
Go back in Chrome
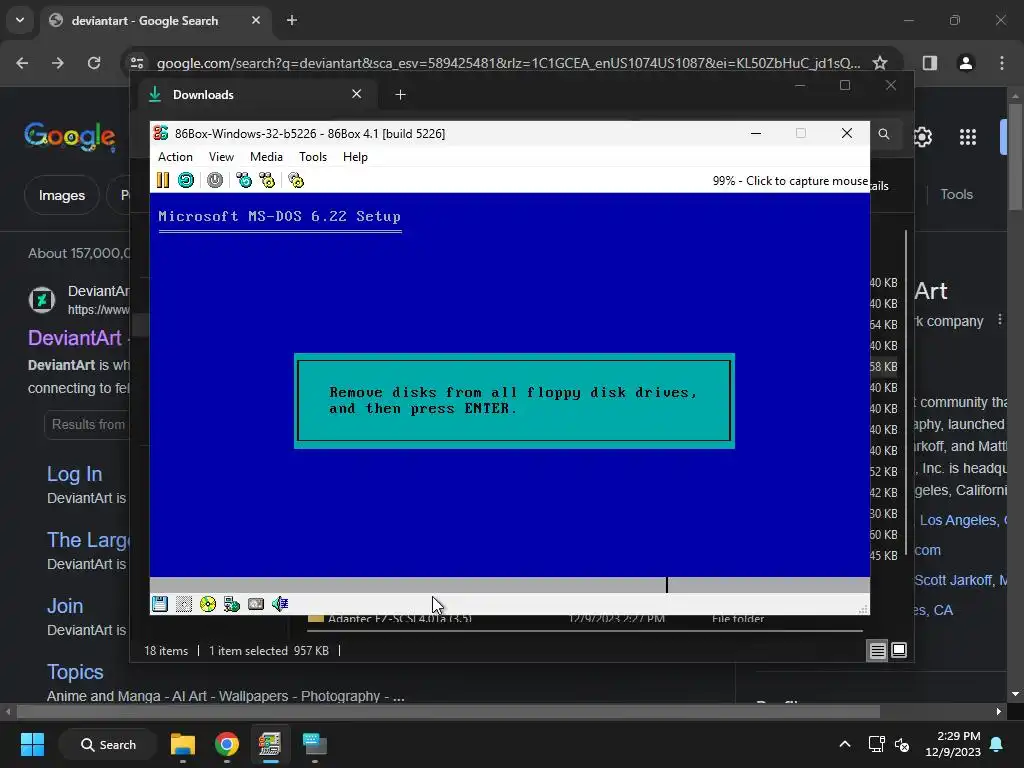pyautogui.click(x=22, y=63)
